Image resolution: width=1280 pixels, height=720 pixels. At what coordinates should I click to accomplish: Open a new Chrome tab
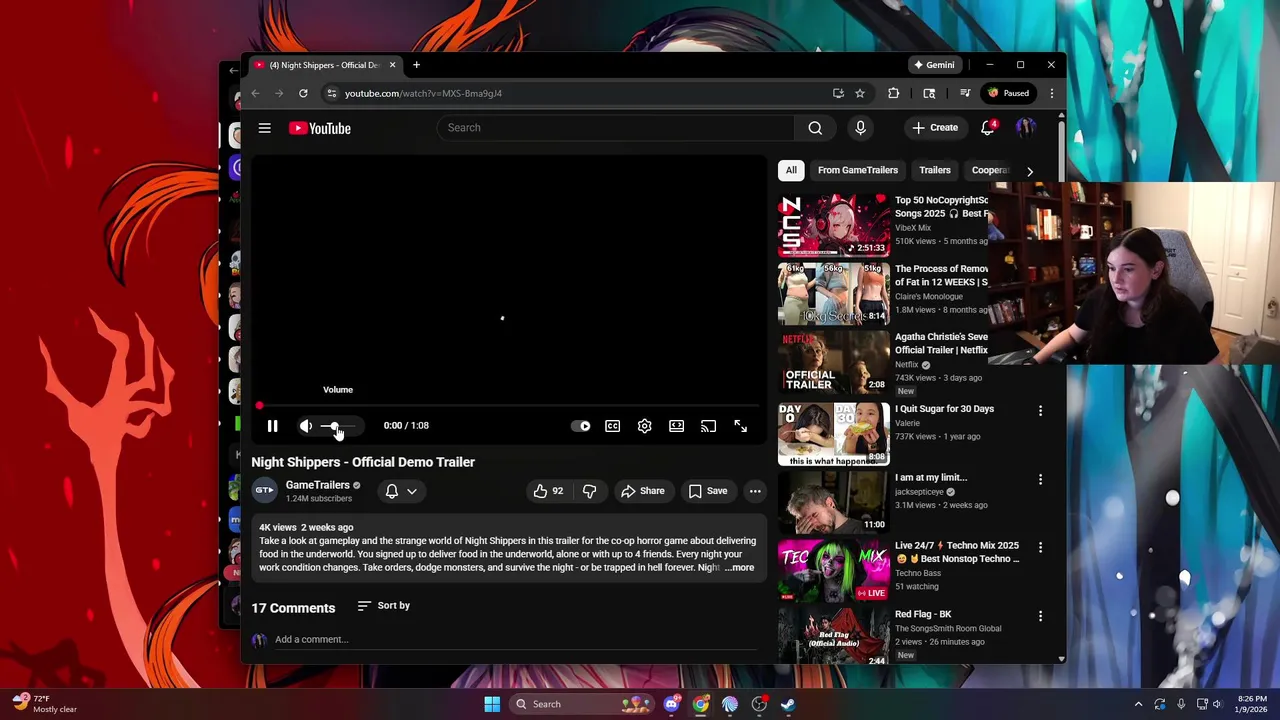point(416,65)
